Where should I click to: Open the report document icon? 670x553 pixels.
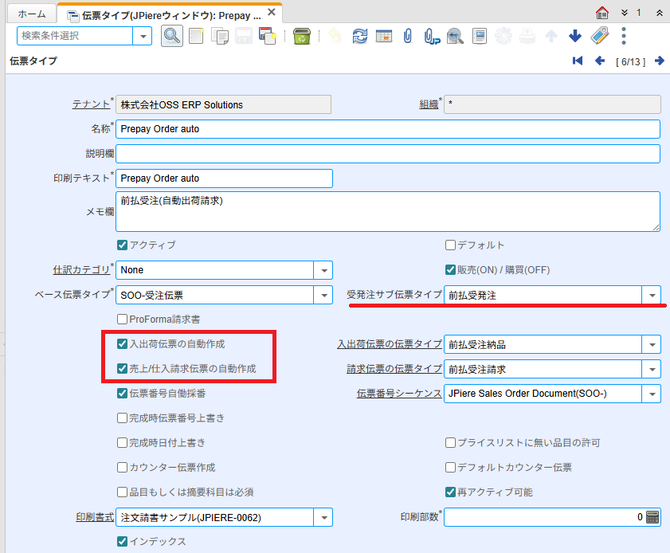coord(479,36)
